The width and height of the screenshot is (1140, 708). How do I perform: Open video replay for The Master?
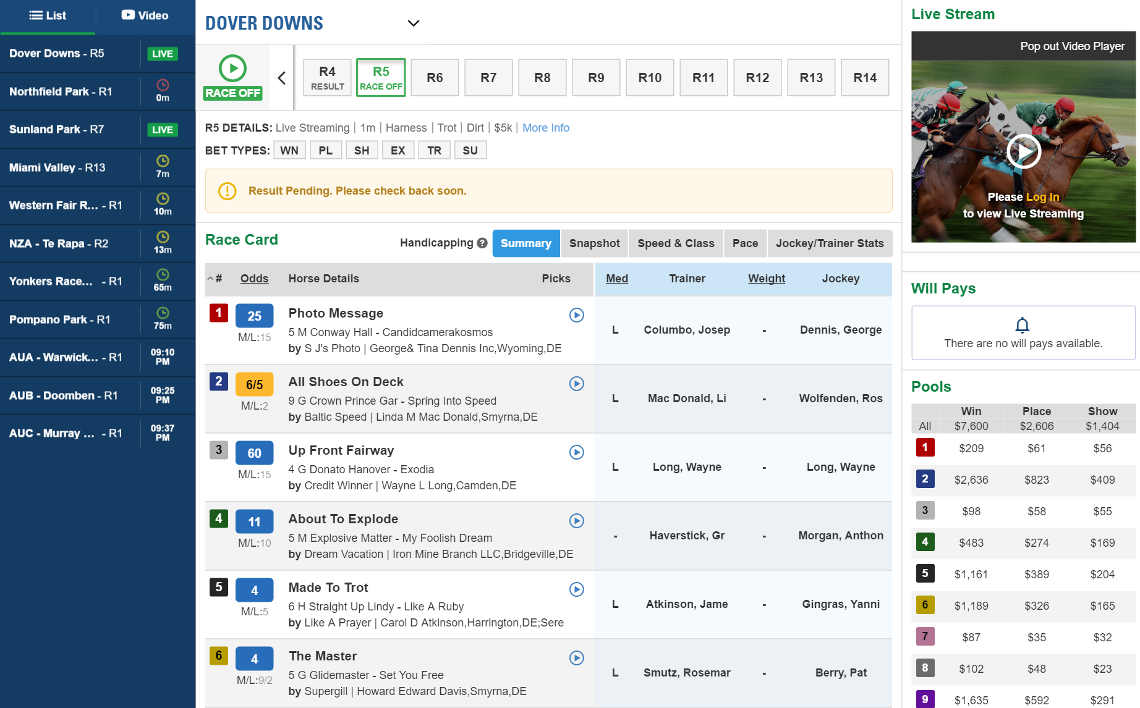click(x=576, y=657)
